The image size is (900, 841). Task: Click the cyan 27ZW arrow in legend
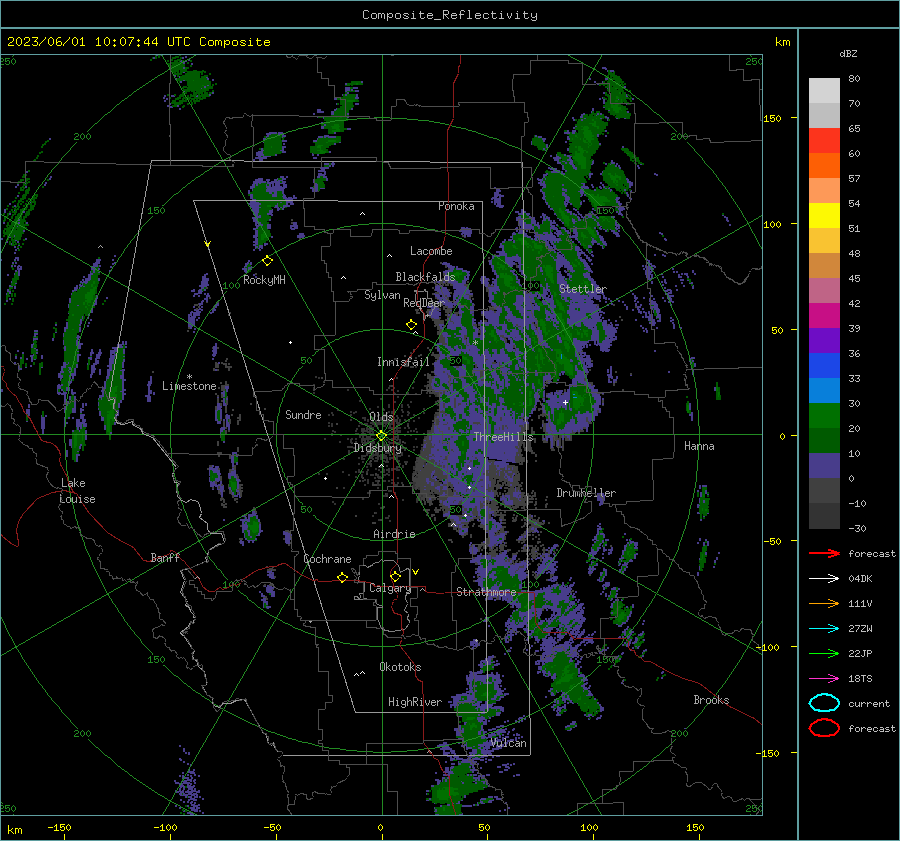[824, 629]
